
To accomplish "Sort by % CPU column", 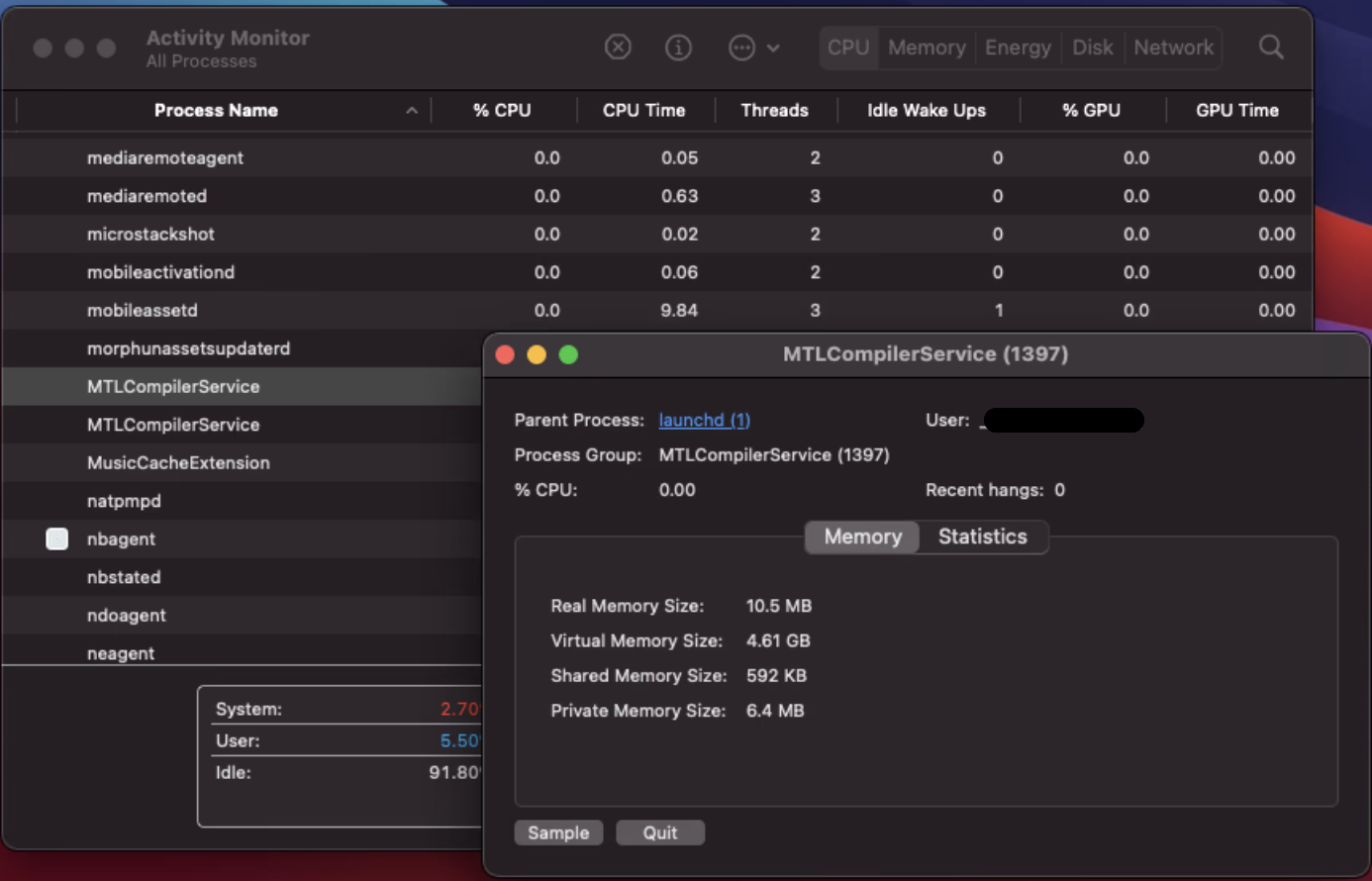I will click(x=502, y=110).
